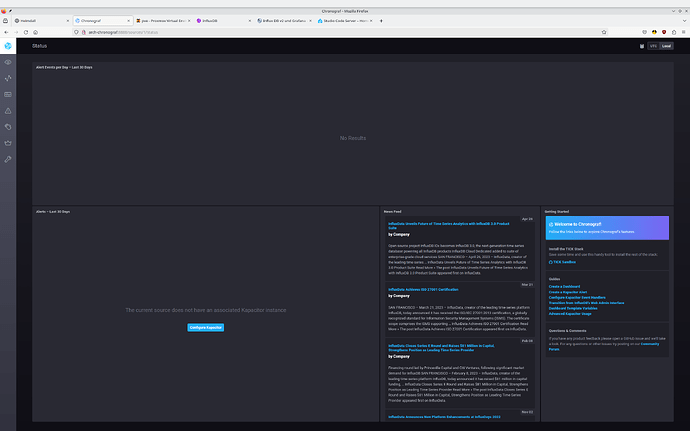Open the ISO 27001 Certification news article
This screenshot has width=690, height=431.
point(423,289)
